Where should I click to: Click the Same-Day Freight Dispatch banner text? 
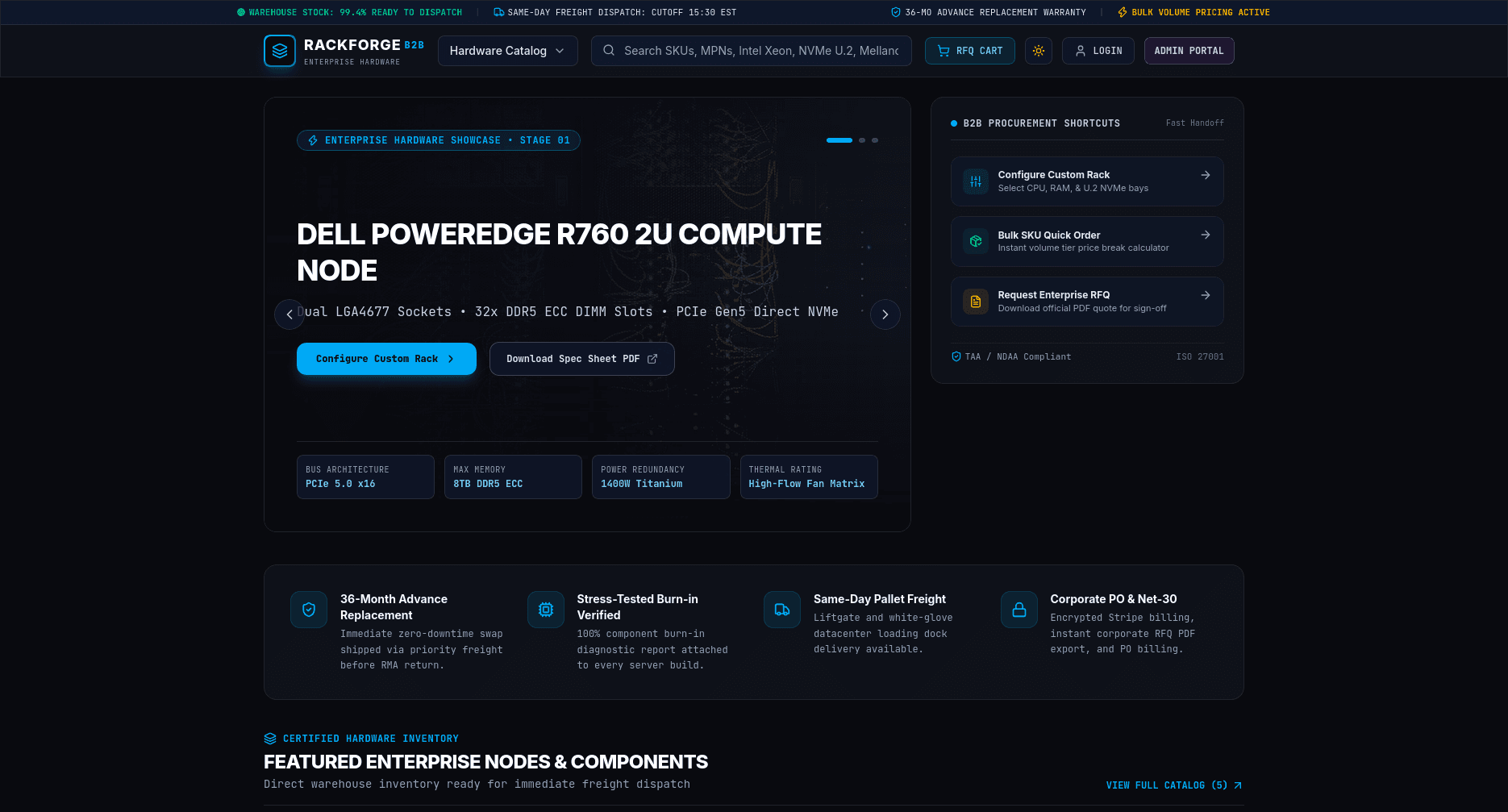(x=622, y=12)
